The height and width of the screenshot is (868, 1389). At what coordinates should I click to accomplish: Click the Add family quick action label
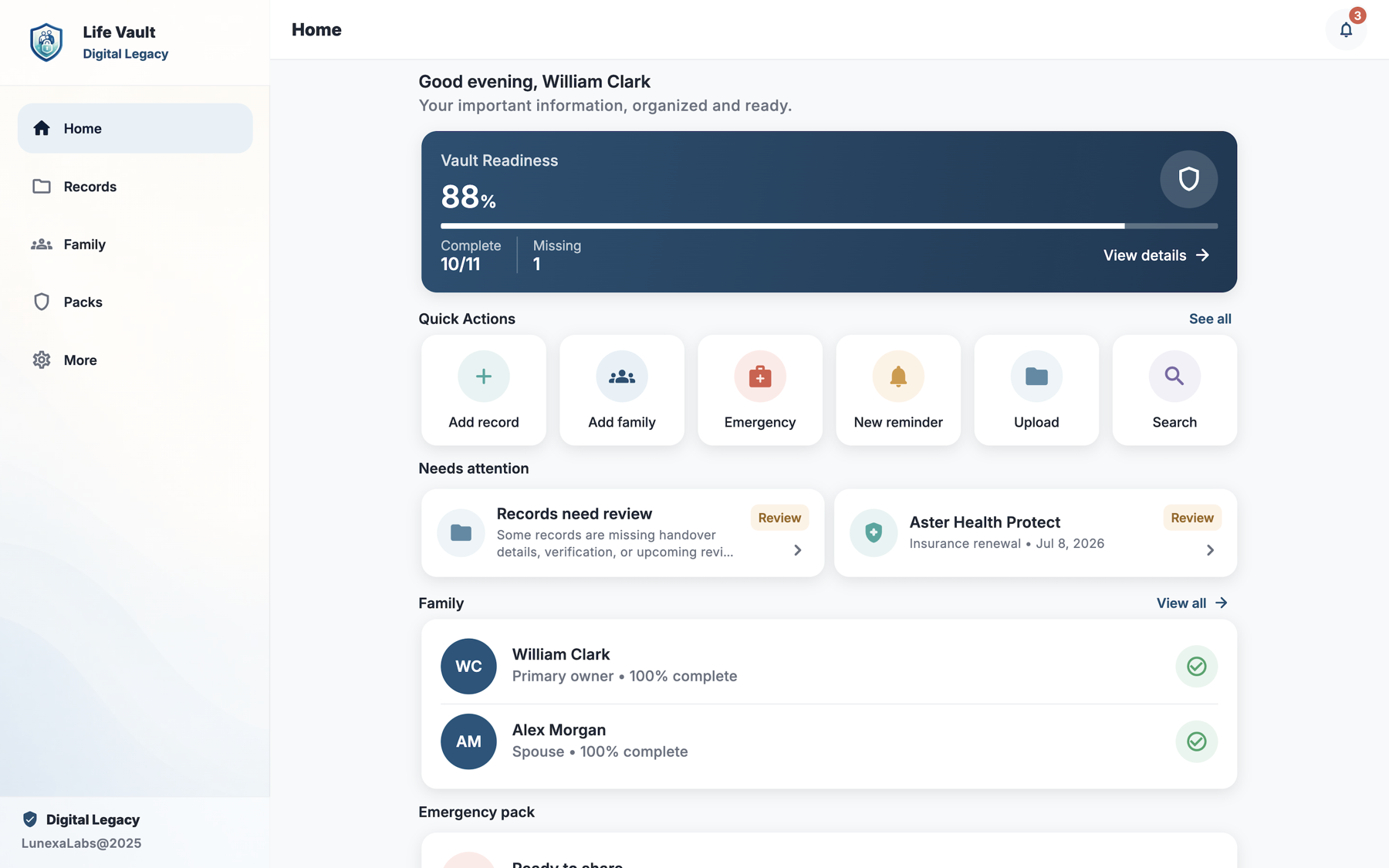[622, 422]
